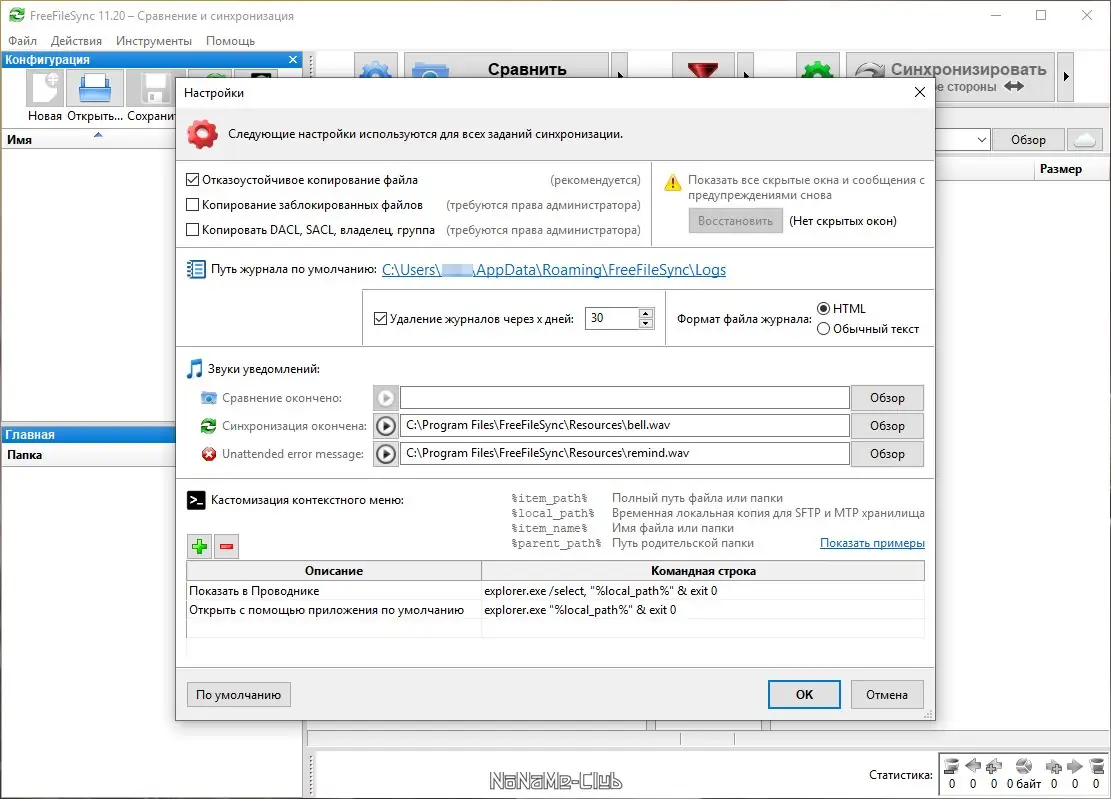This screenshot has width=1111, height=799.
Task: Edit the bell.wav sound path field
Action: (625, 426)
